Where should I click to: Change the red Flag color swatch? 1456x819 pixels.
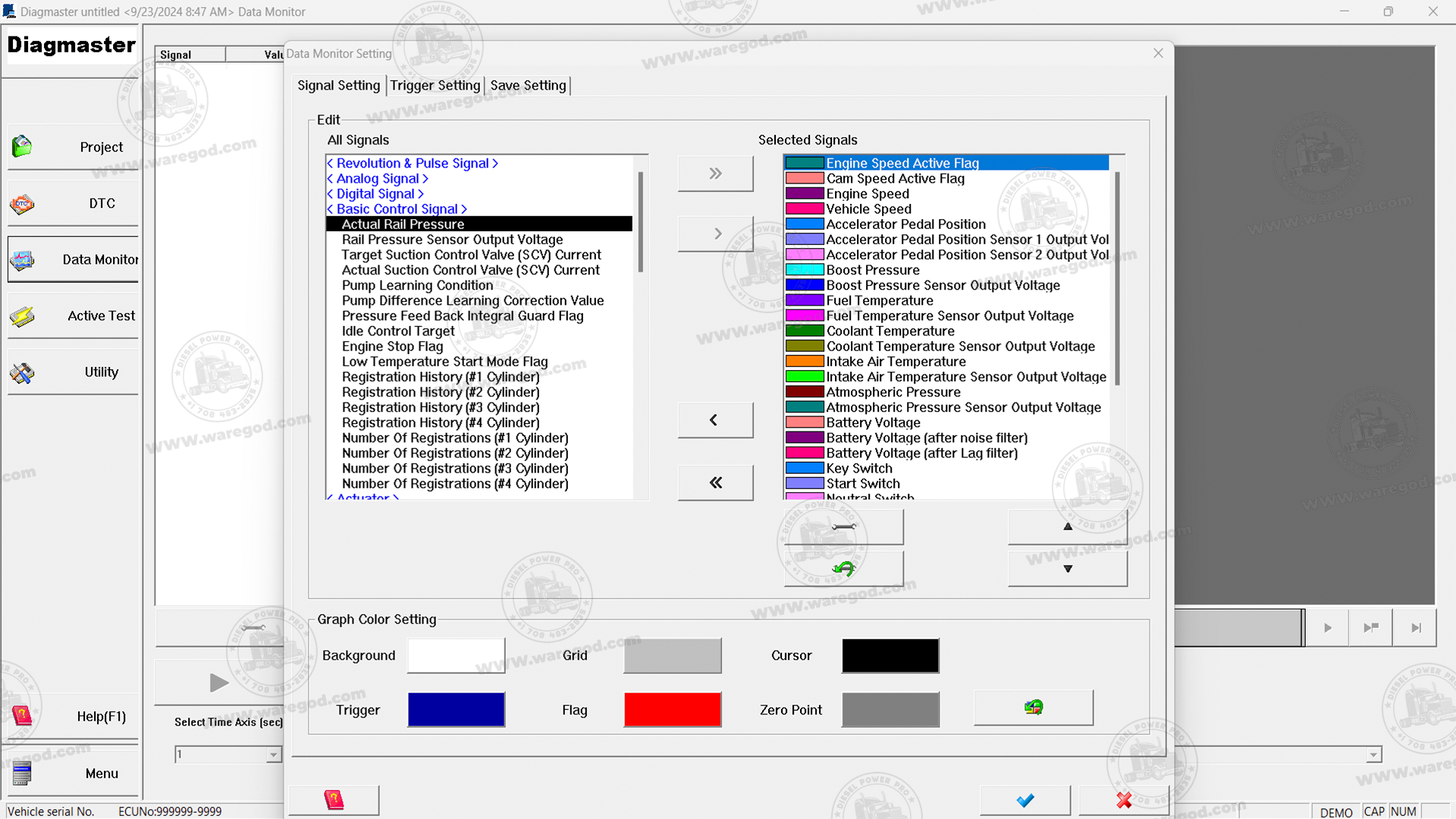click(x=672, y=710)
